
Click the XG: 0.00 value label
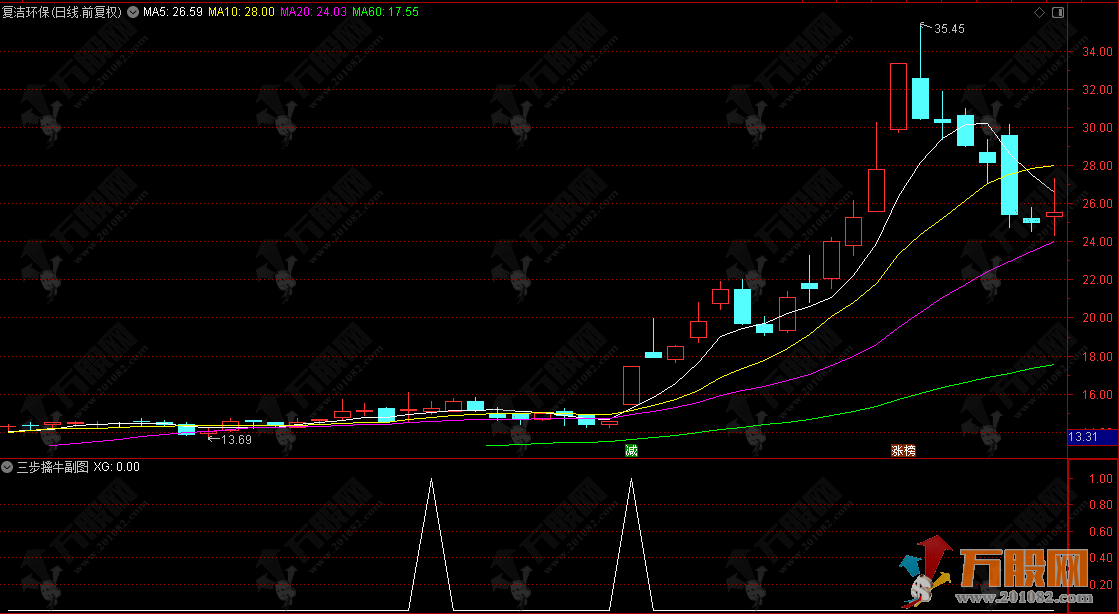click(116, 467)
